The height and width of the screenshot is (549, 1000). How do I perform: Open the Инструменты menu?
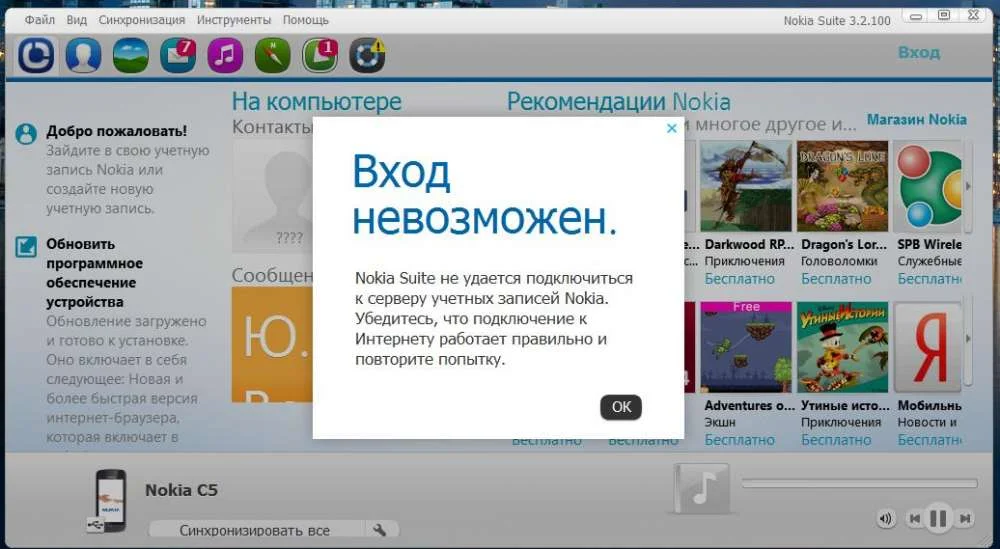click(x=233, y=20)
